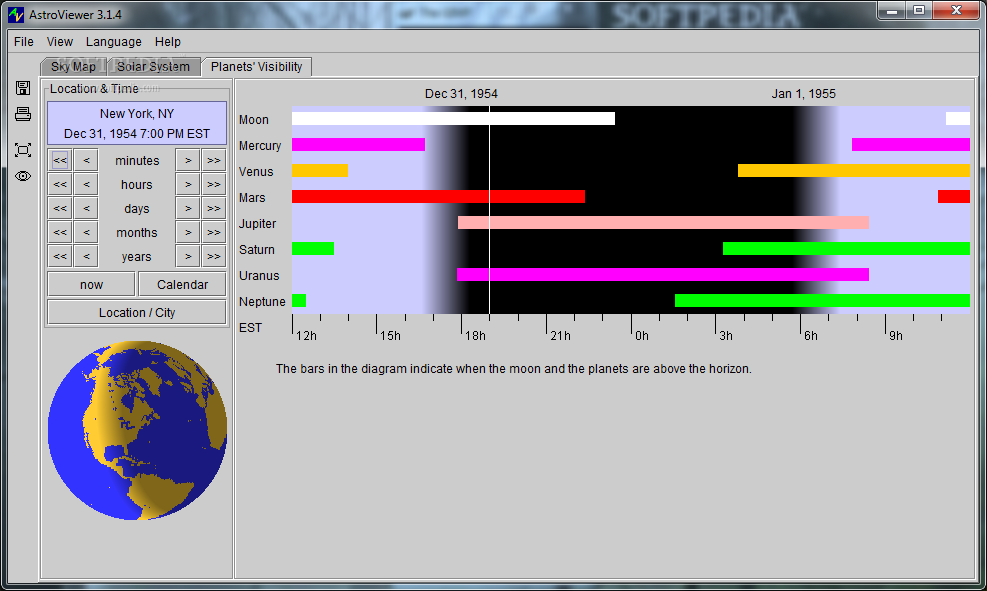The image size is (987, 591).
Task: Click the long green Saturn bar on Jan 1
Action: [x=847, y=249]
